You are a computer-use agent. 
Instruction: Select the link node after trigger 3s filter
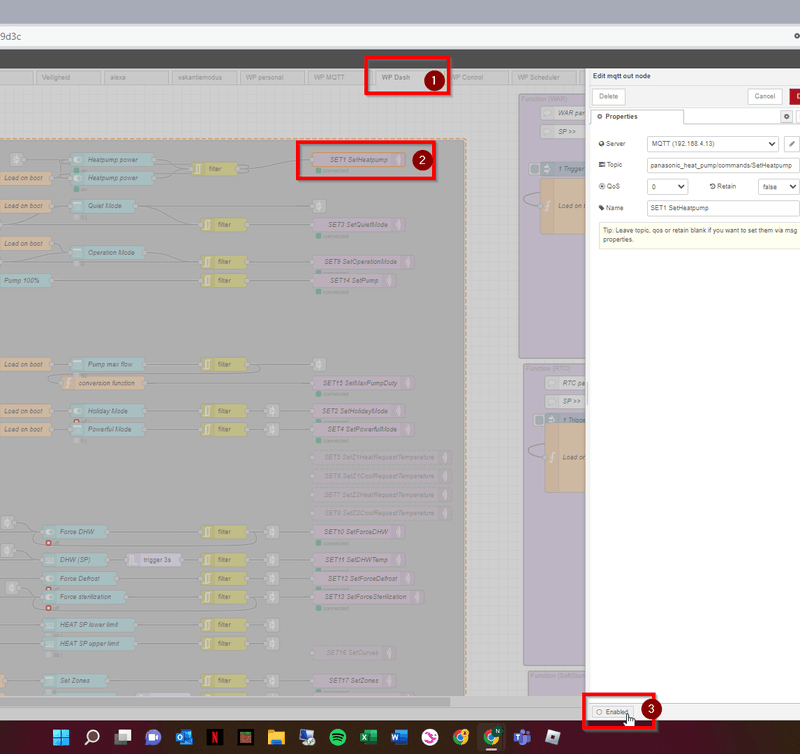[272, 560]
